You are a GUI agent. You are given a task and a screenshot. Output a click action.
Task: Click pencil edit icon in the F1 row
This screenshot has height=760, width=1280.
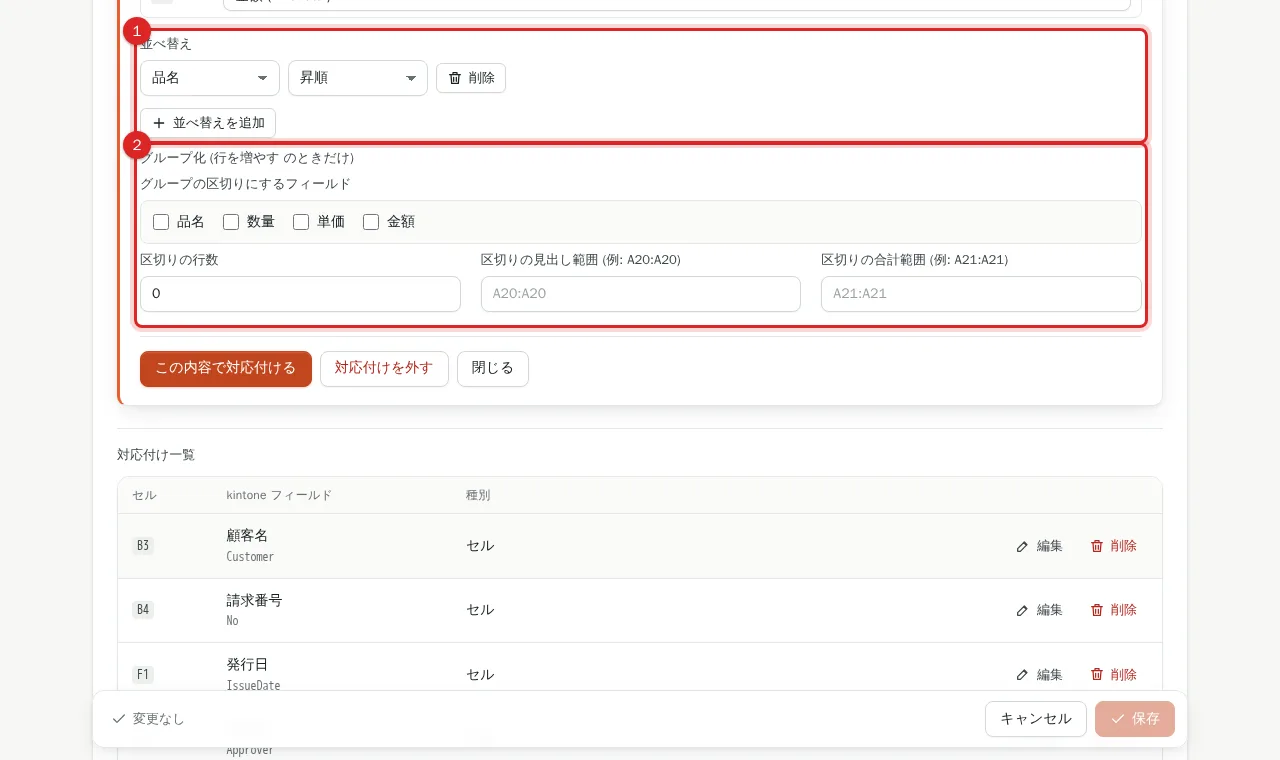click(1022, 675)
